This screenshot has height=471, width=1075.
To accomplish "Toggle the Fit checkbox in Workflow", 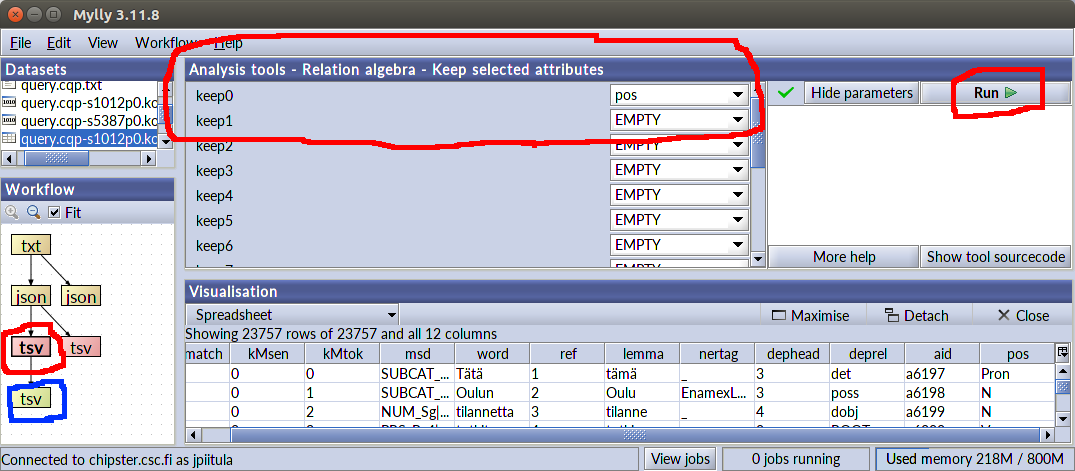I will tap(55, 212).
